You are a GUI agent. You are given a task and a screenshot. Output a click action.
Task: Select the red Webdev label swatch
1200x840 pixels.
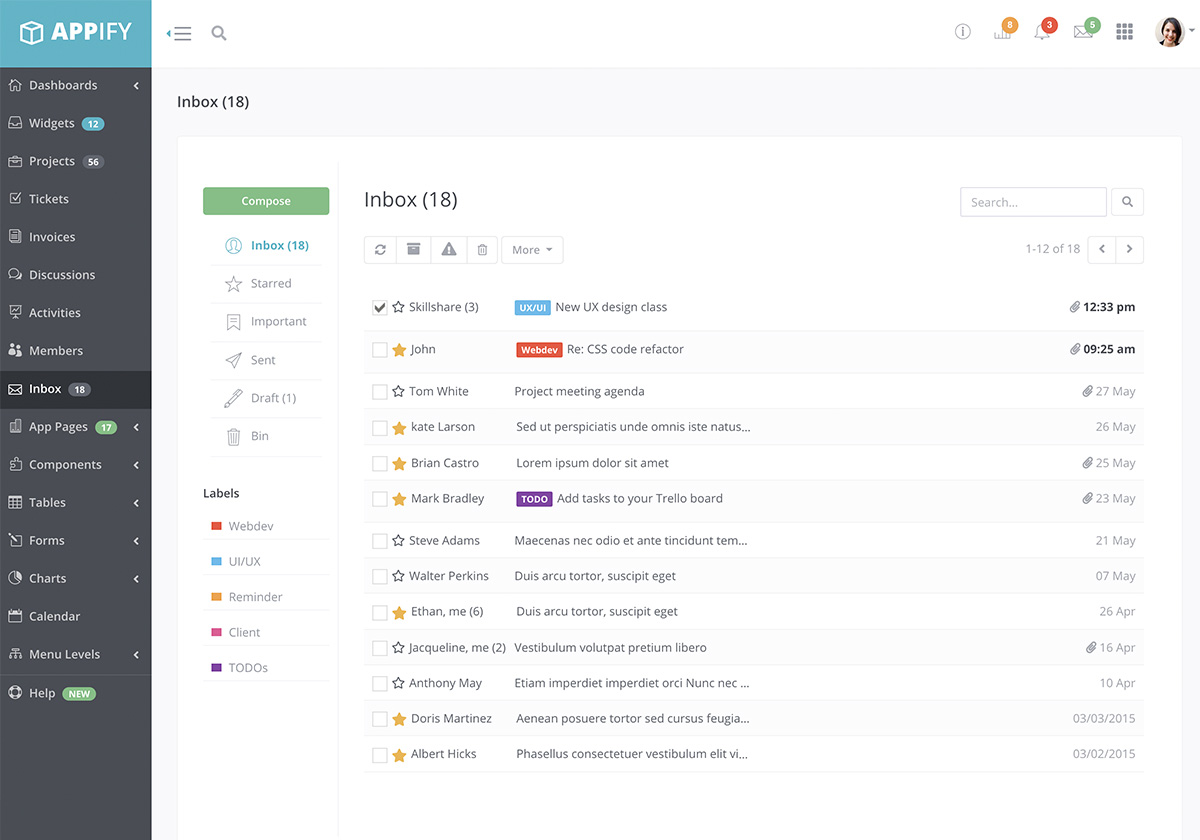[216, 526]
